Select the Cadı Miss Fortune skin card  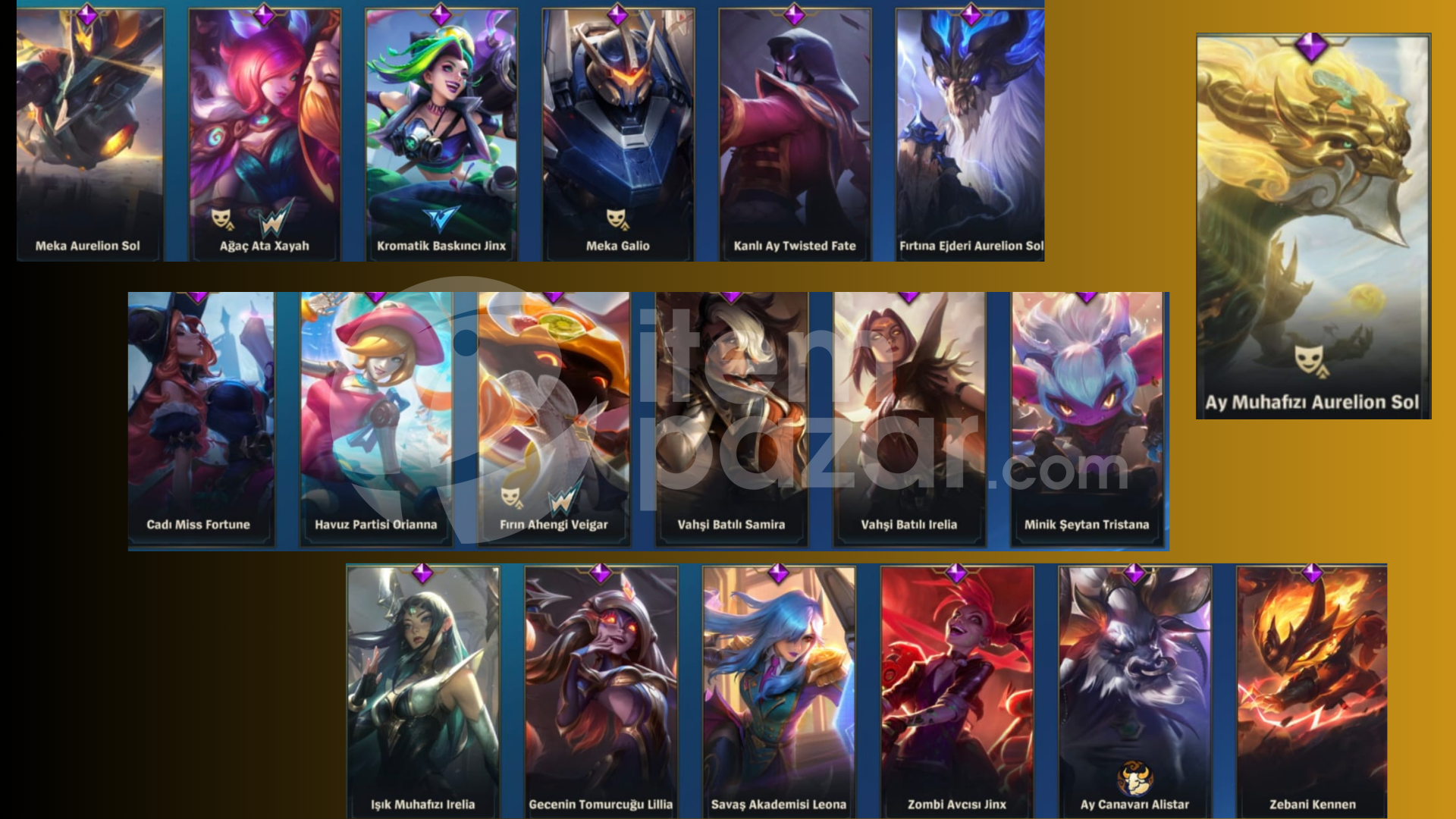[x=201, y=419]
